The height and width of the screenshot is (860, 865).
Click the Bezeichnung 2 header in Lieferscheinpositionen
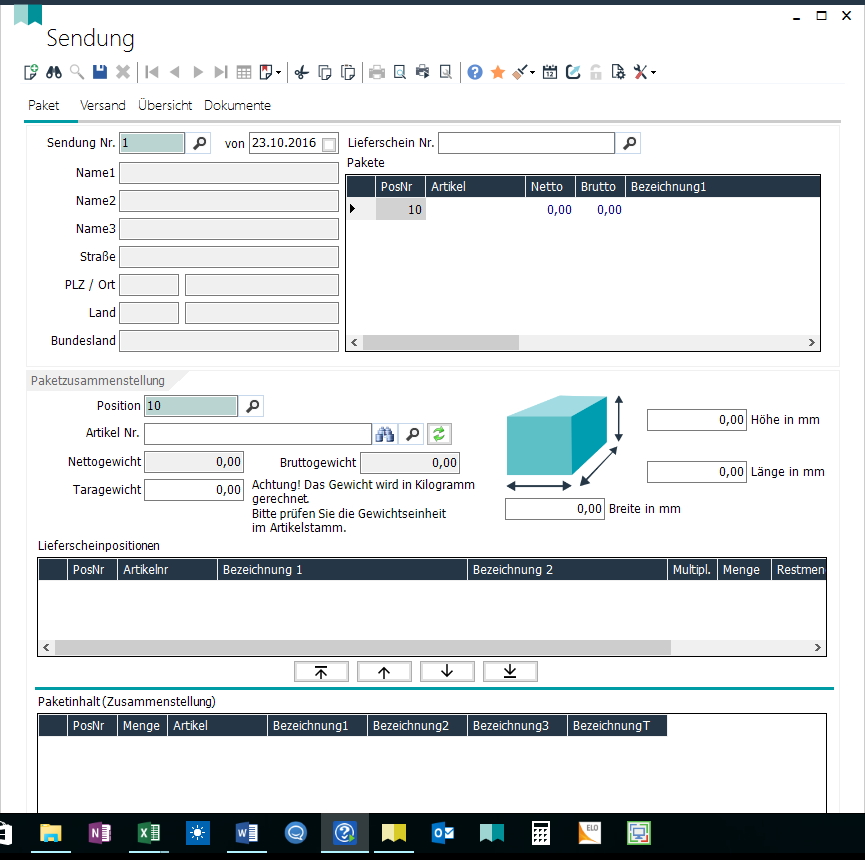pyautogui.click(x=567, y=570)
